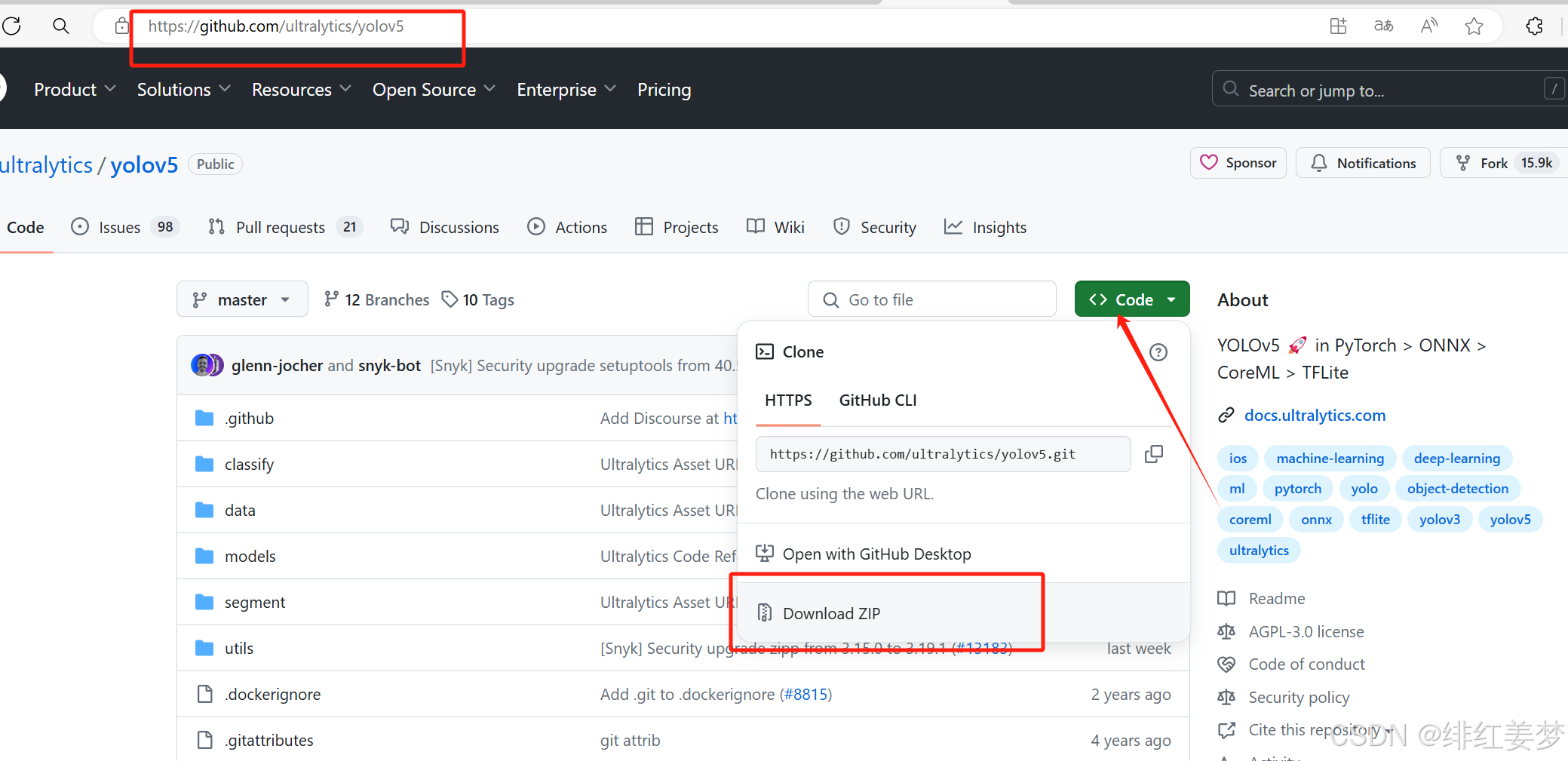
Task: Open the Actions tab
Action: point(567,227)
